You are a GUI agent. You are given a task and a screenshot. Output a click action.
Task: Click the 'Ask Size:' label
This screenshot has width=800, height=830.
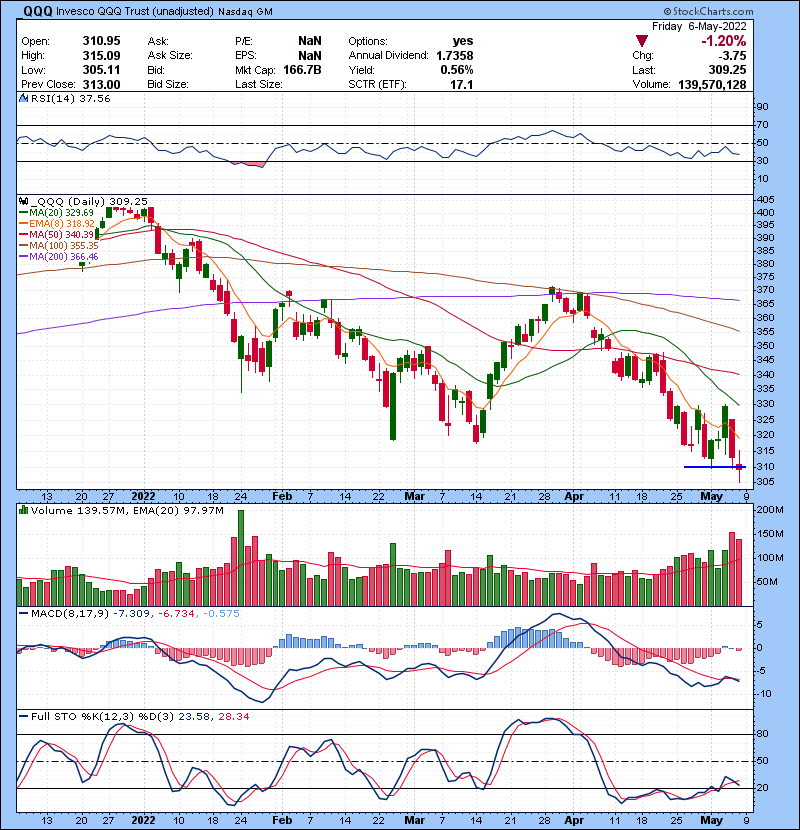tap(170, 56)
